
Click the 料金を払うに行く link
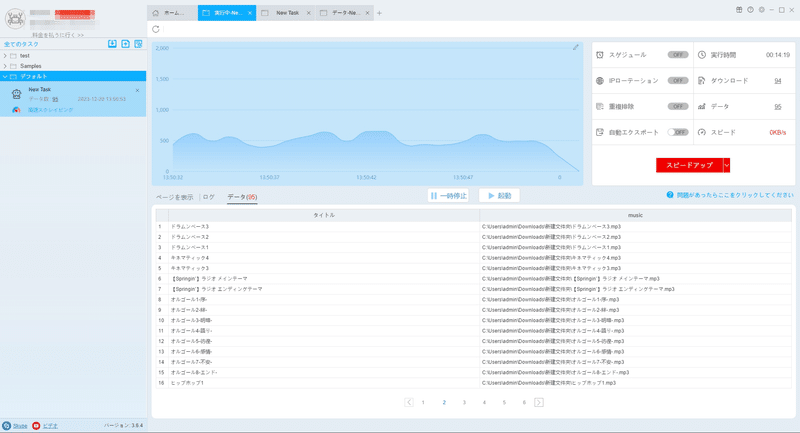[58, 35]
